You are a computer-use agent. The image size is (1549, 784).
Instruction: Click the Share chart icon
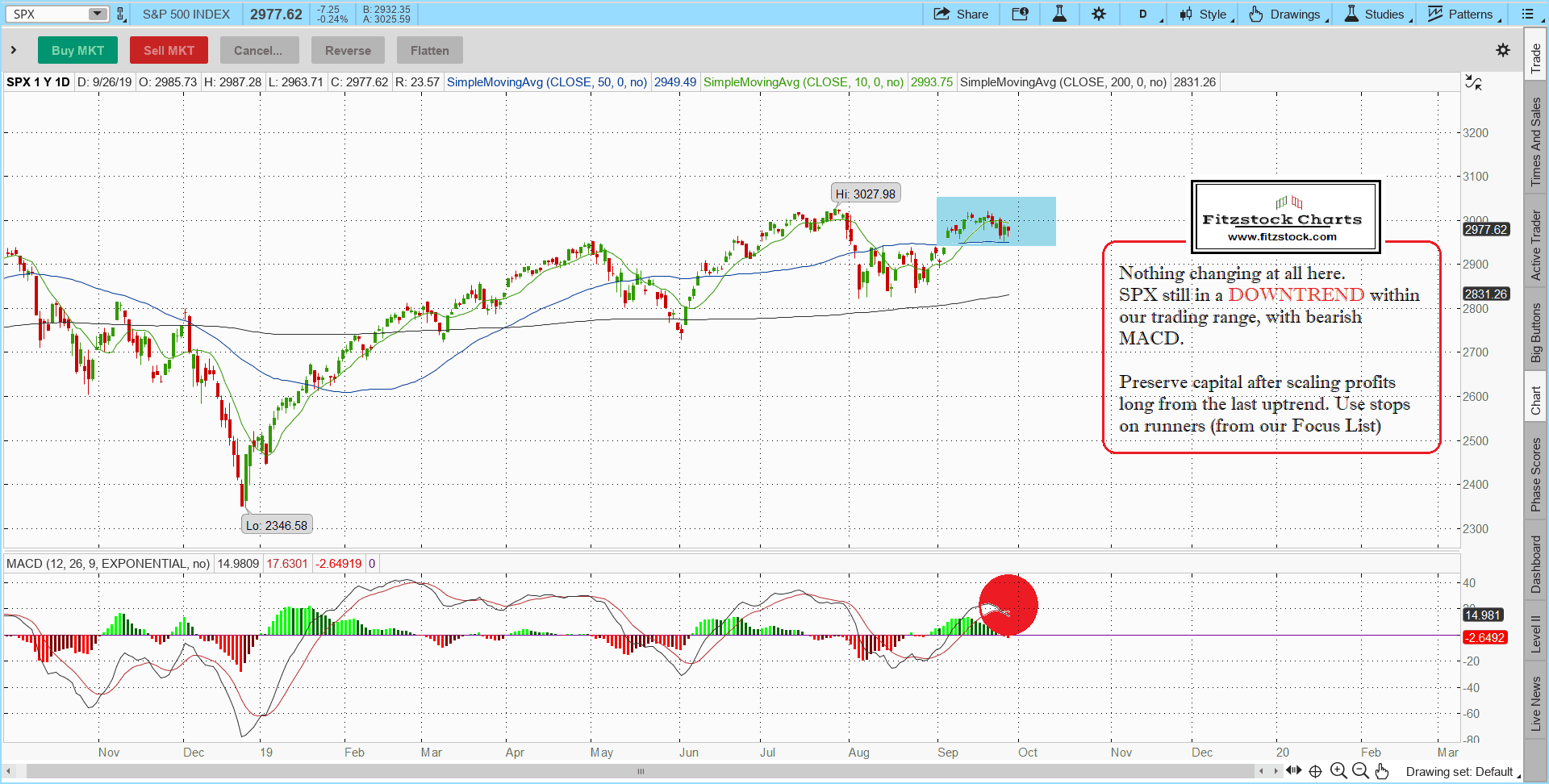click(960, 15)
